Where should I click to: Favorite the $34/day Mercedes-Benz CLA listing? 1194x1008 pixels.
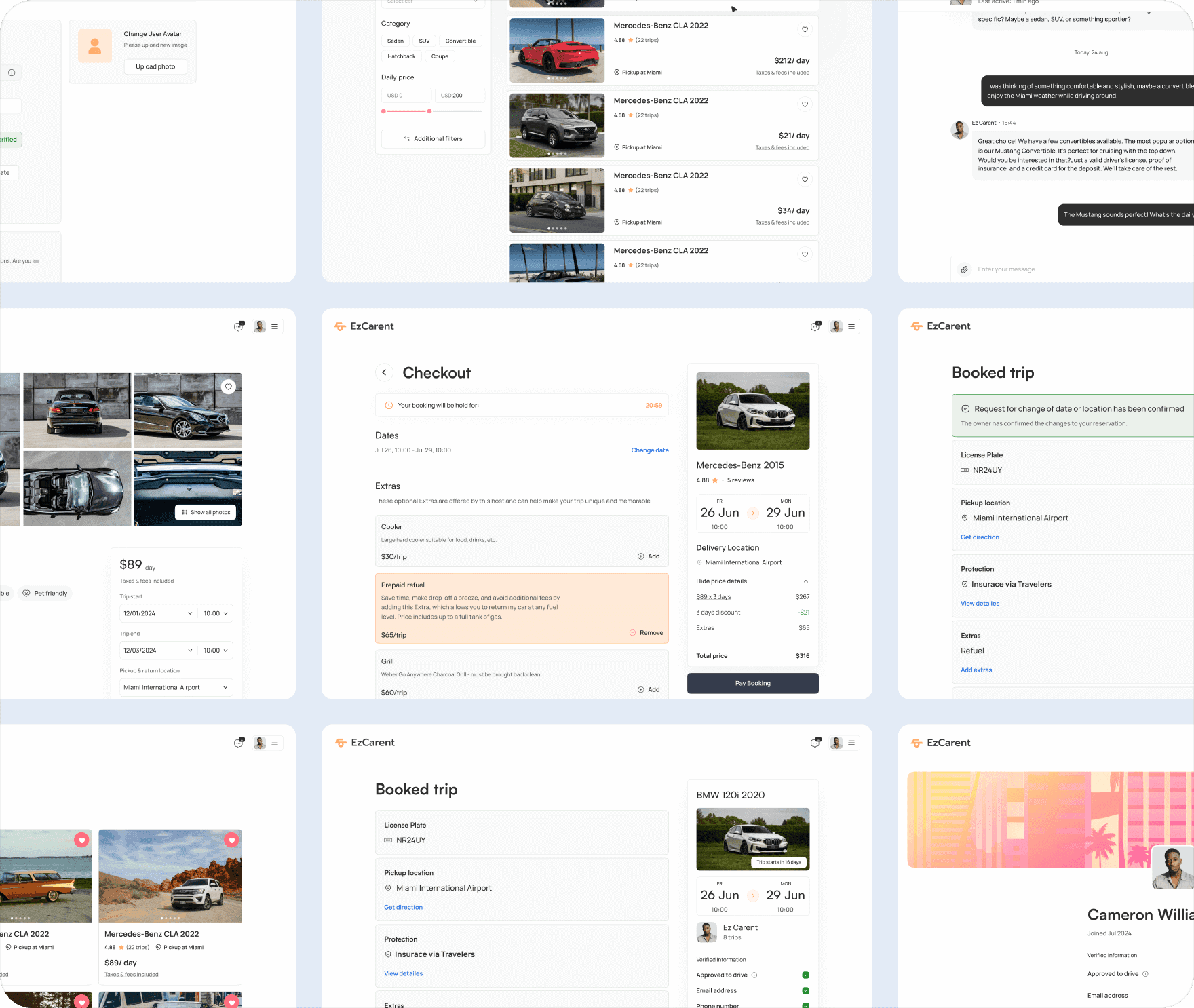pyautogui.click(x=805, y=179)
